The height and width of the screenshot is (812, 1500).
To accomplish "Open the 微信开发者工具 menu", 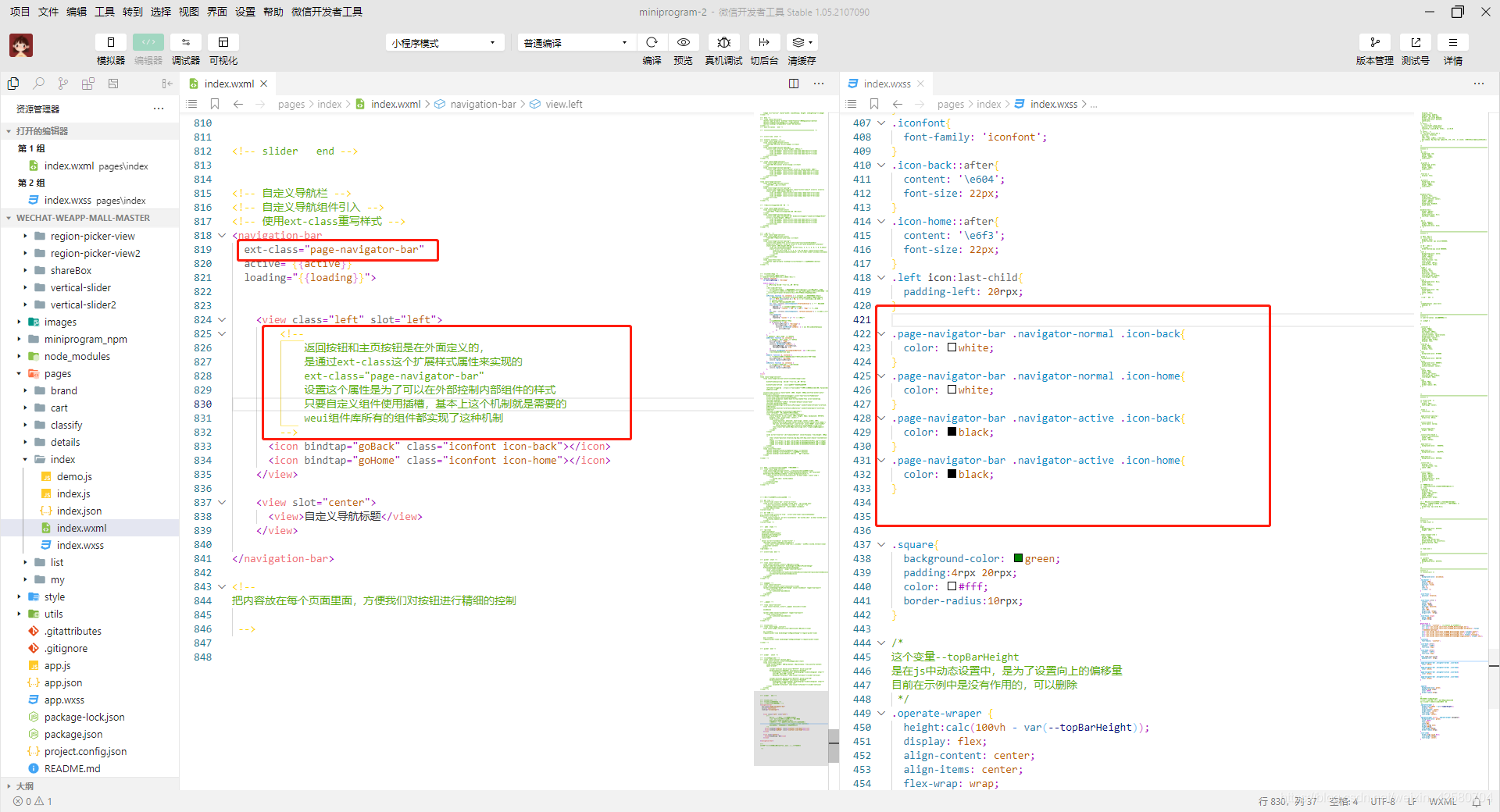I will pyautogui.click(x=327, y=12).
